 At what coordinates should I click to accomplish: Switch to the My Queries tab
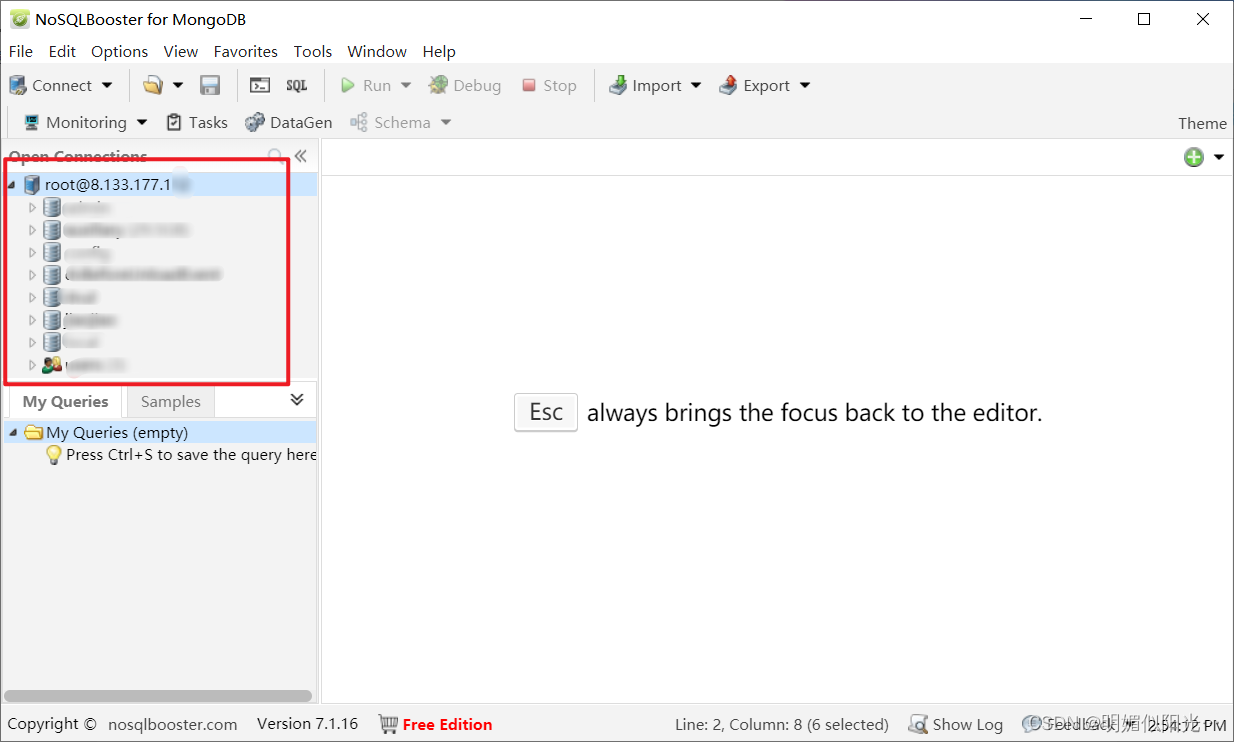click(65, 401)
